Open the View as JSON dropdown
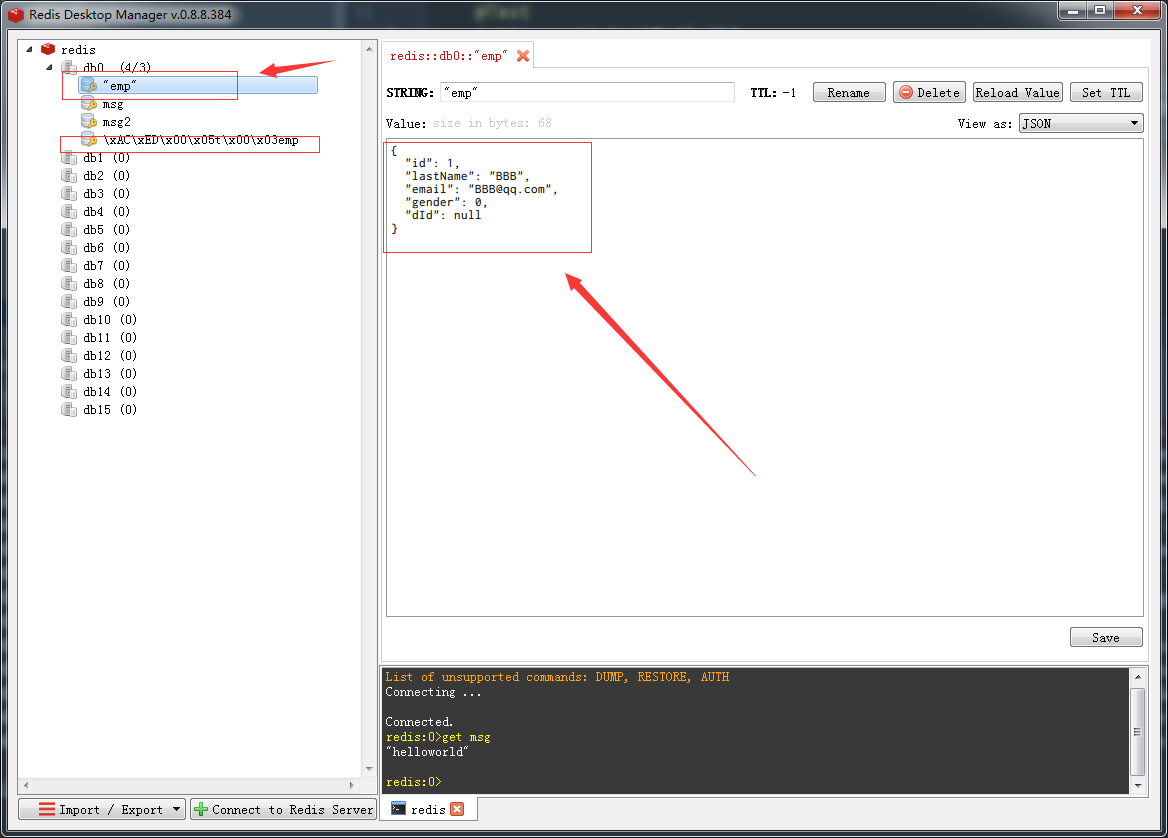 (1081, 124)
